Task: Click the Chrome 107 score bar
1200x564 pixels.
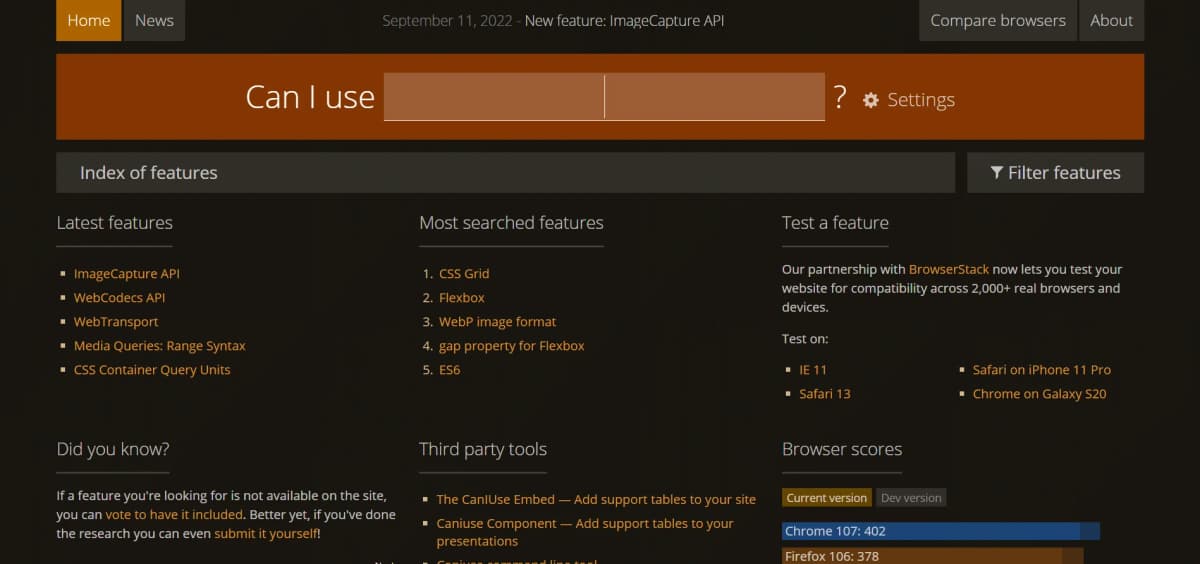Action: tap(930, 531)
